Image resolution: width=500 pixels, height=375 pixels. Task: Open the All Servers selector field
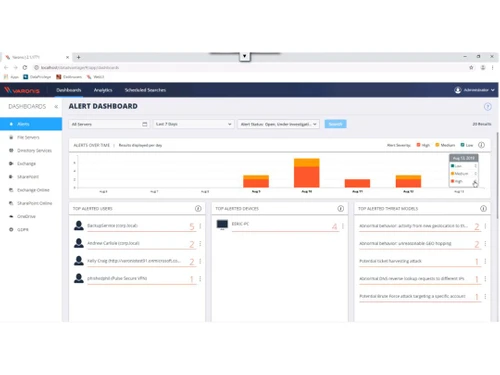click(x=109, y=124)
